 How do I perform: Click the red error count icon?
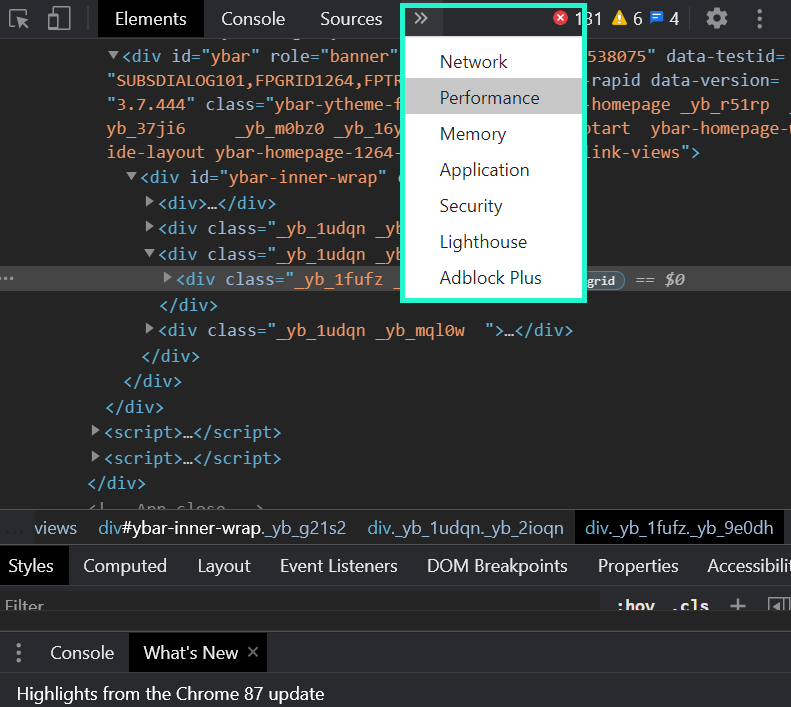(560, 18)
